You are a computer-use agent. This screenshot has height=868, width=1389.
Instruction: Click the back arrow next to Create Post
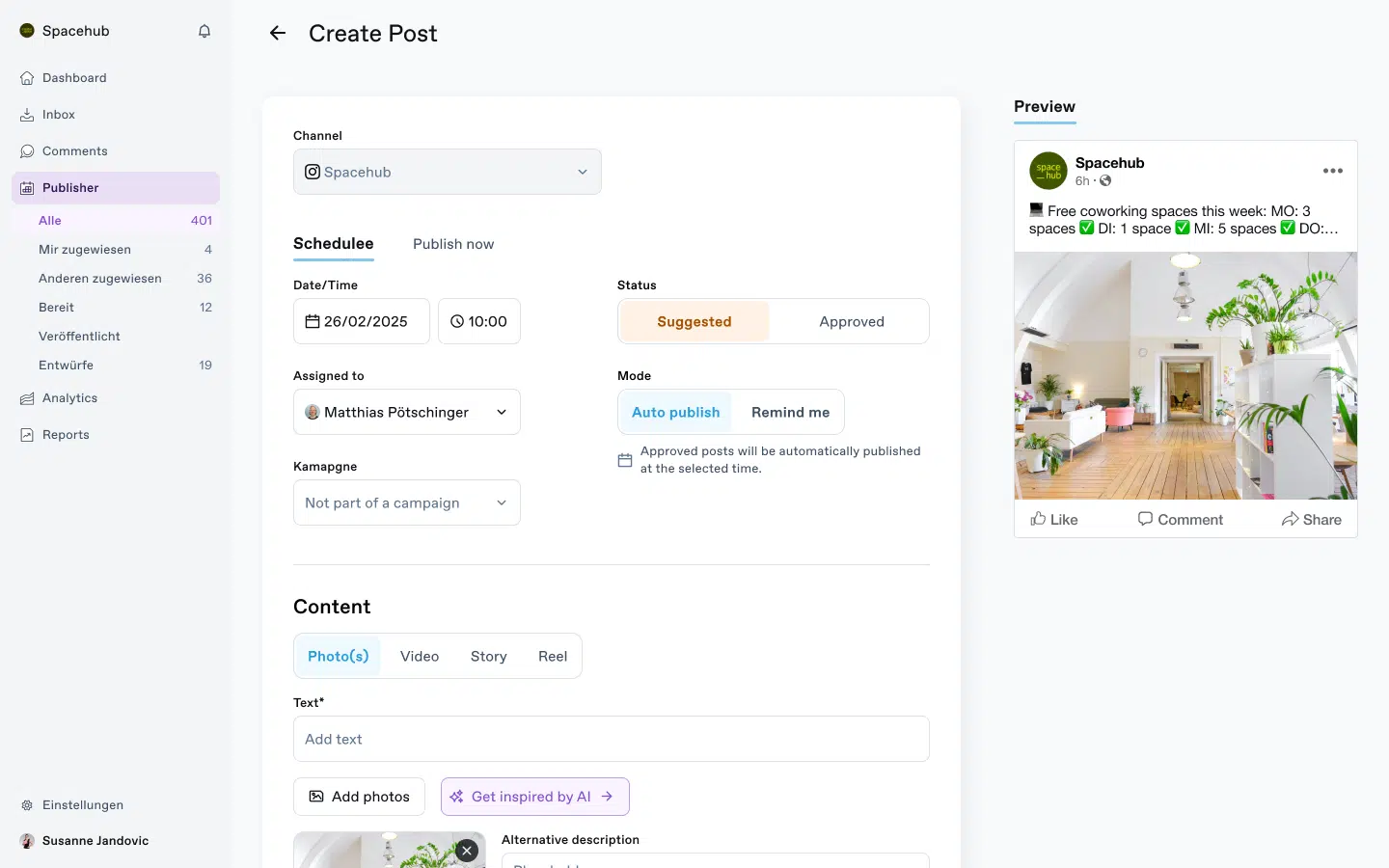click(277, 33)
